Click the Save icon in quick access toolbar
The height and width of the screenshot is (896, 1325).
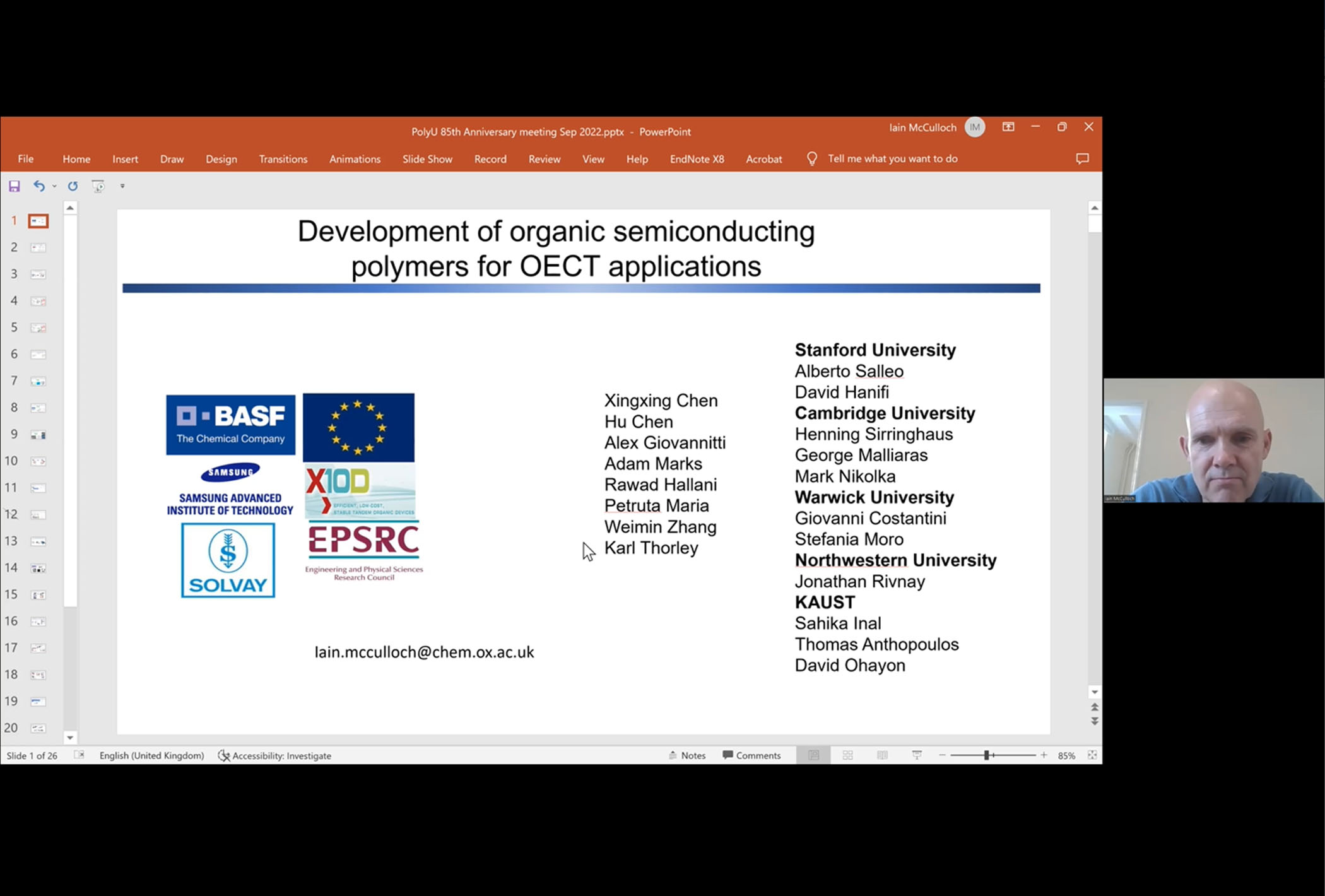[x=14, y=186]
